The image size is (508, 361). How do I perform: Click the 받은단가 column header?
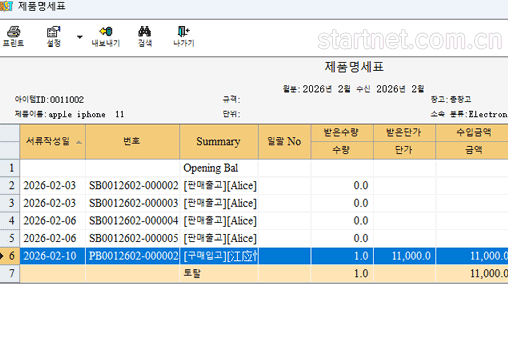404,133
